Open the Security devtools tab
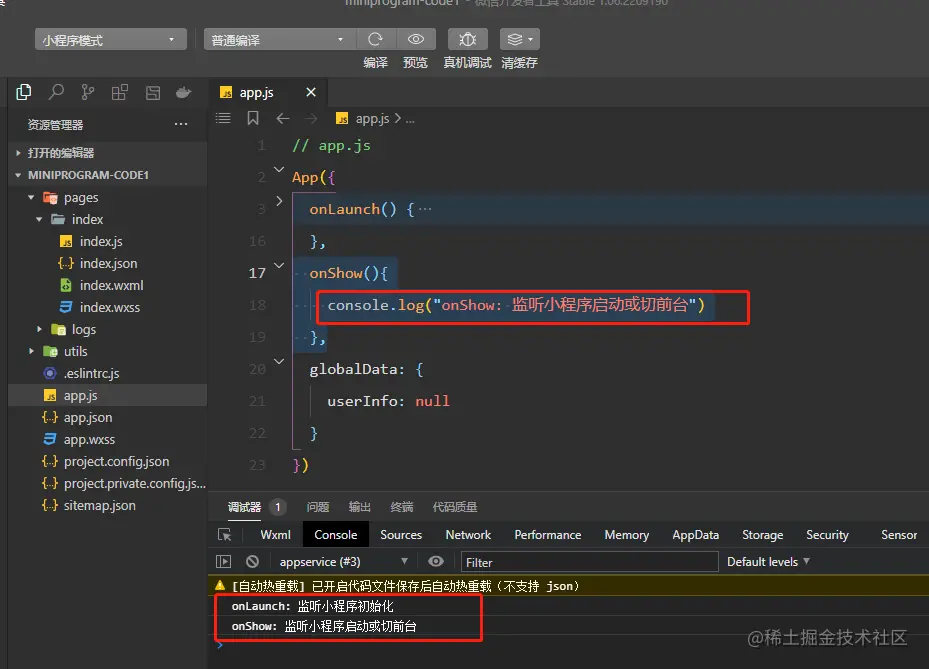The height and width of the screenshot is (669, 929). [827, 534]
